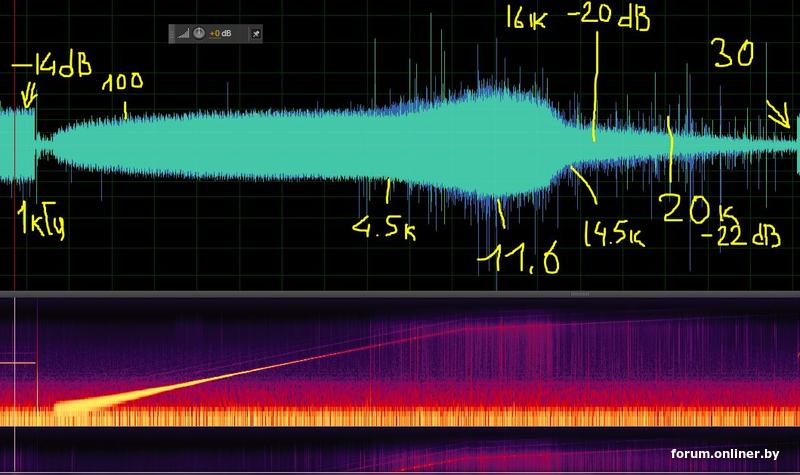Place the cursor in the teal waveform display
Image resolution: width=800 pixels, height=475 pixels.
(x=400, y=143)
